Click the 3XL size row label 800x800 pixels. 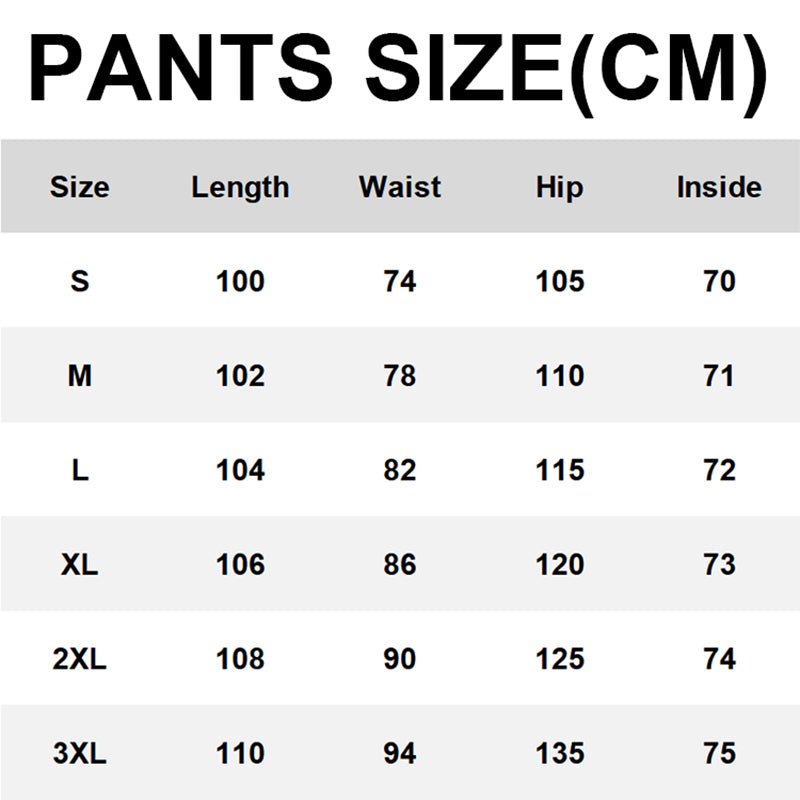80,753
